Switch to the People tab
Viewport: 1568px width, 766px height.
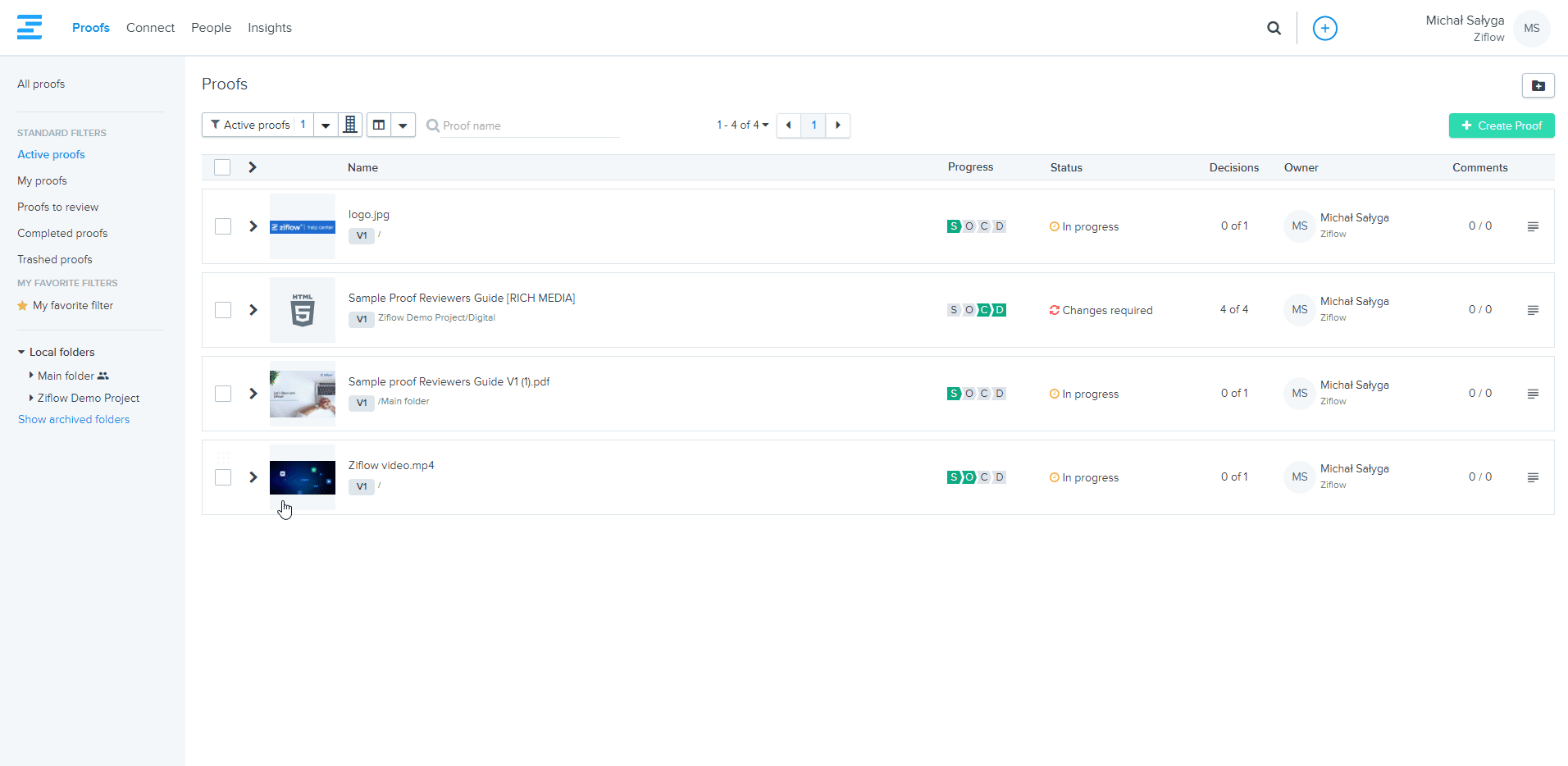click(211, 28)
